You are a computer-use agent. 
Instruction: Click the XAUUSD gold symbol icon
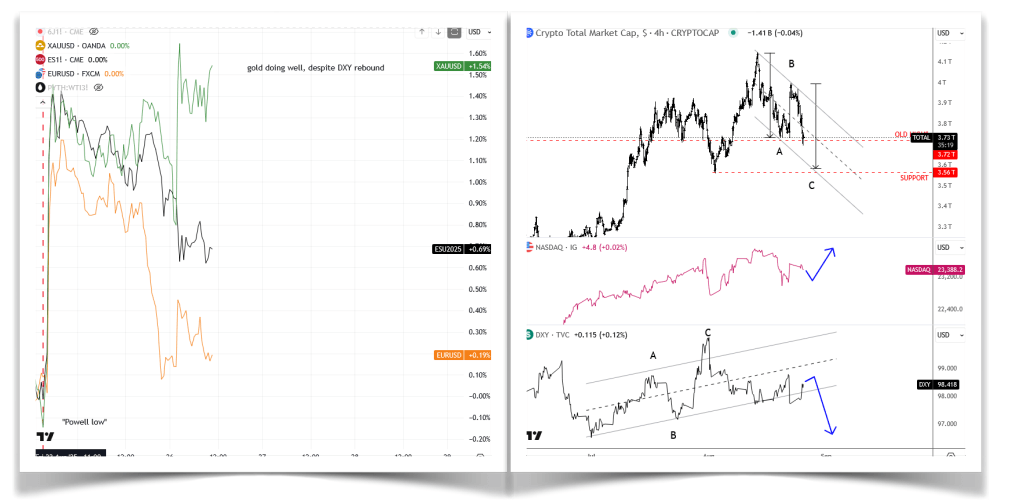(x=41, y=46)
